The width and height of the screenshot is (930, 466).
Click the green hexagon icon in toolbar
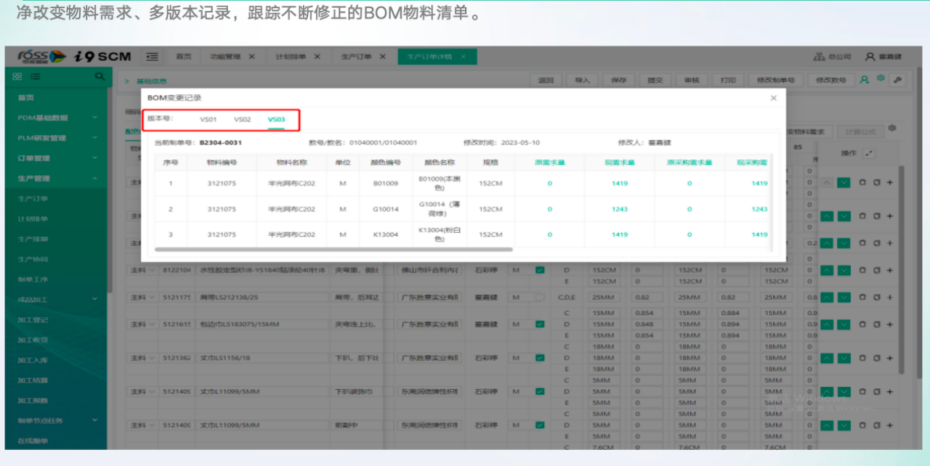coord(881,78)
